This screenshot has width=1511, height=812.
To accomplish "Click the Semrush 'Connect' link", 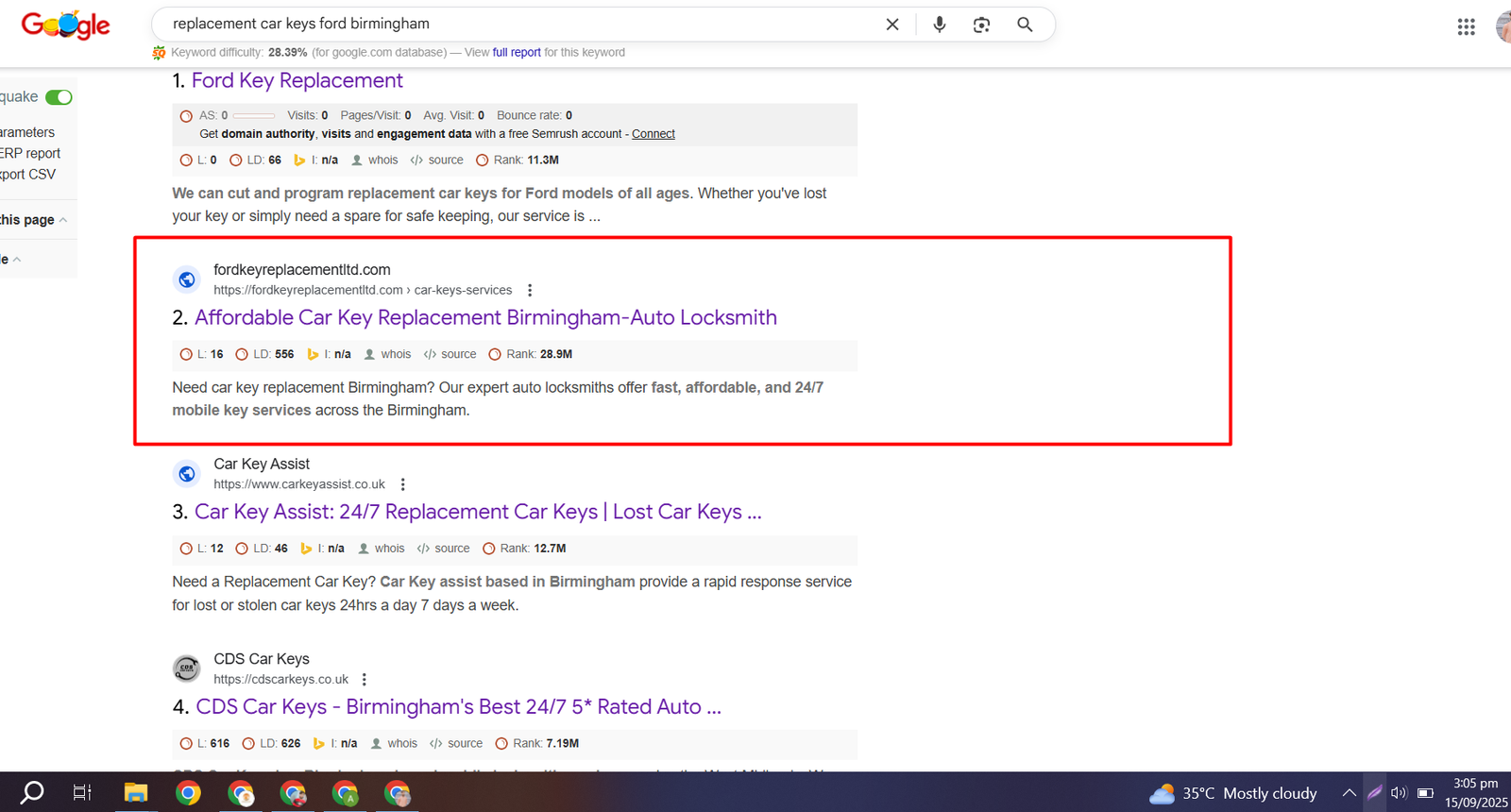I will (x=653, y=134).
